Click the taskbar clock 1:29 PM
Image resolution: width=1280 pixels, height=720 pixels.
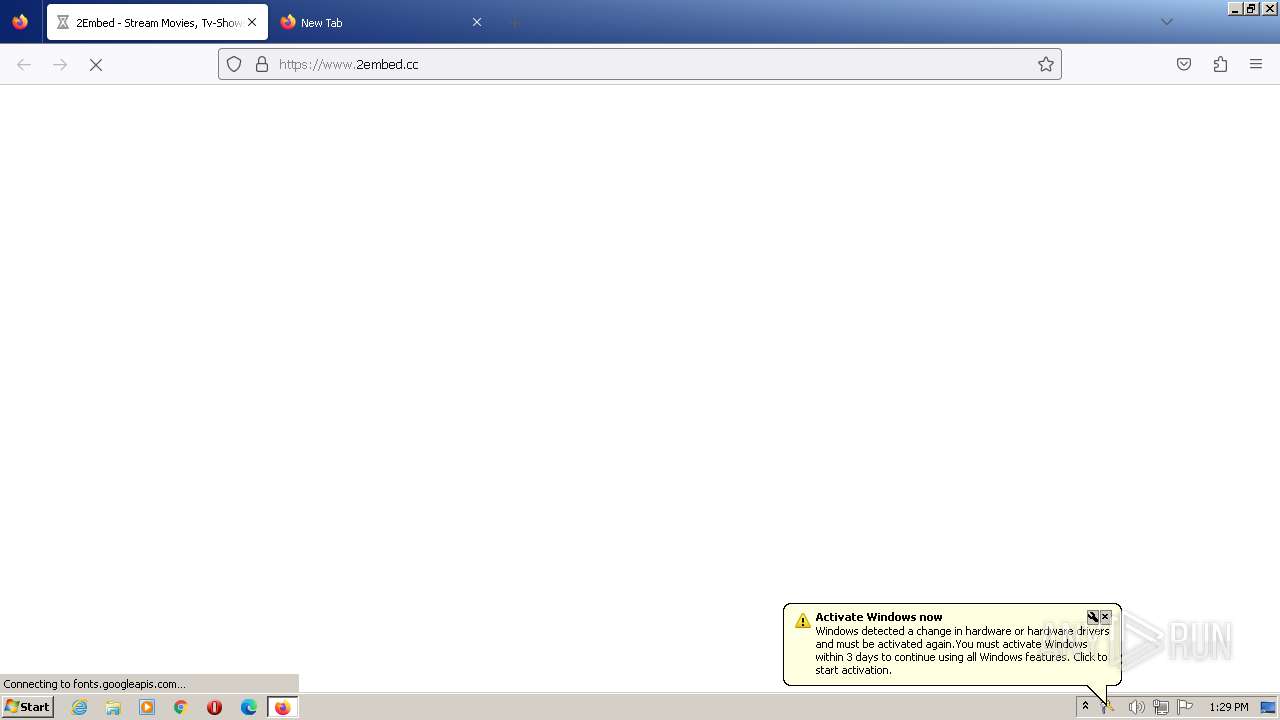(x=1229, y=707)
